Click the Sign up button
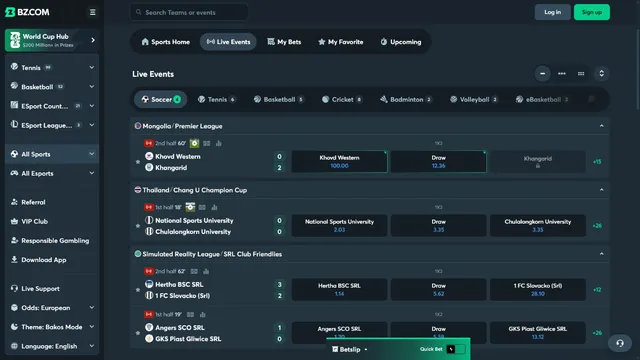This screenshot has width=640, height=360. pos(591,12)
